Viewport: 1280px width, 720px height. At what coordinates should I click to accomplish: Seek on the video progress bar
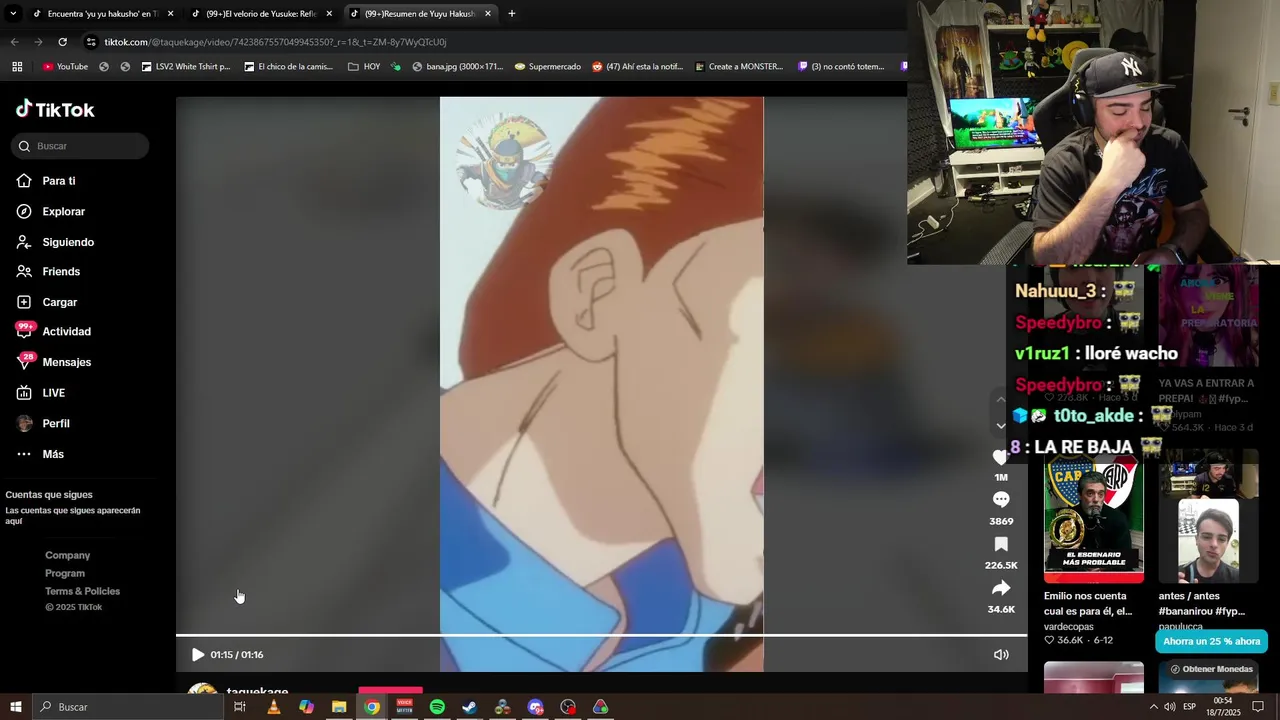[x=601, y=635]
